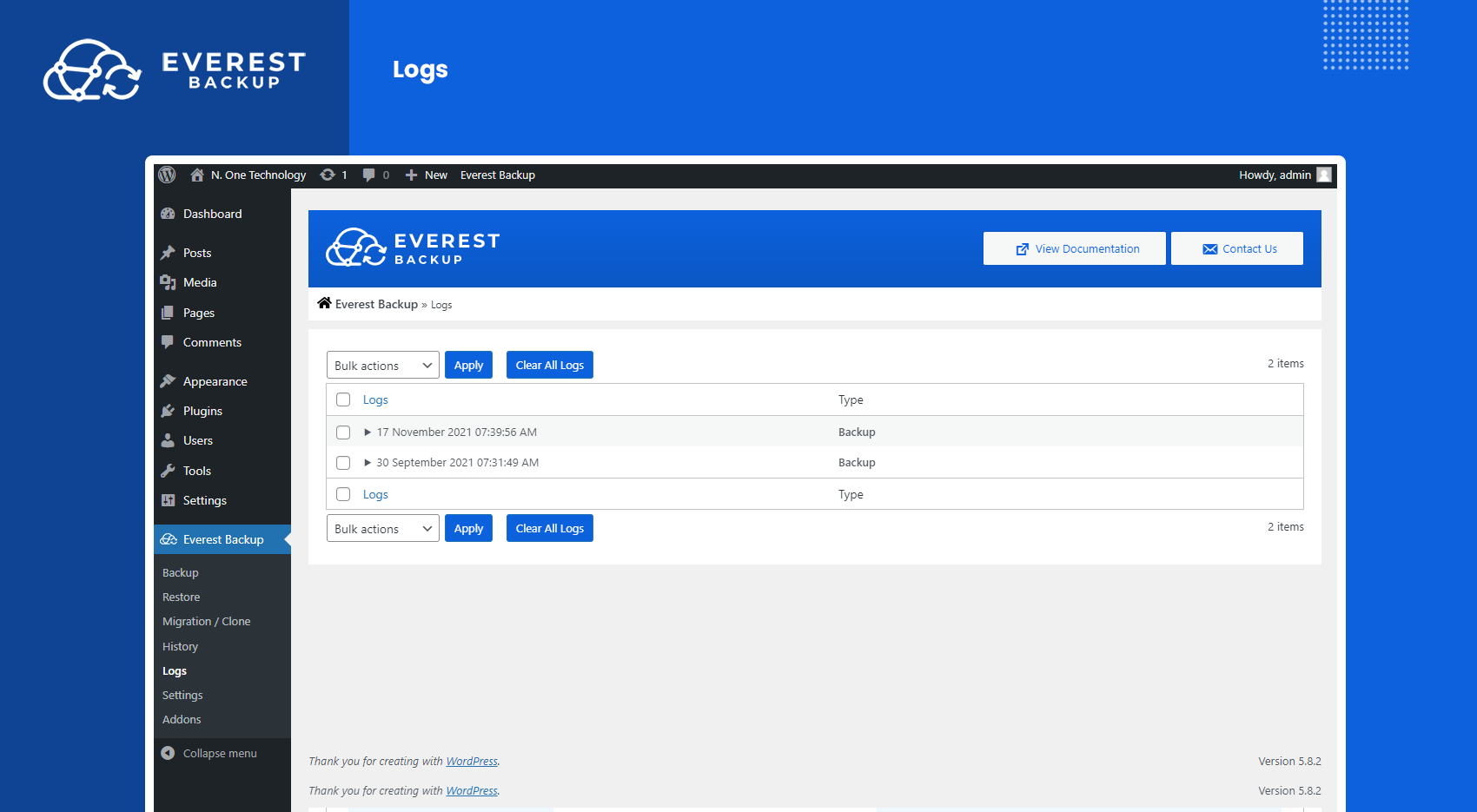This screenshot has height=812, width=1477.
Task: Click the plus icon next to New
Action: pyautogui.click(x=412, y=175)
